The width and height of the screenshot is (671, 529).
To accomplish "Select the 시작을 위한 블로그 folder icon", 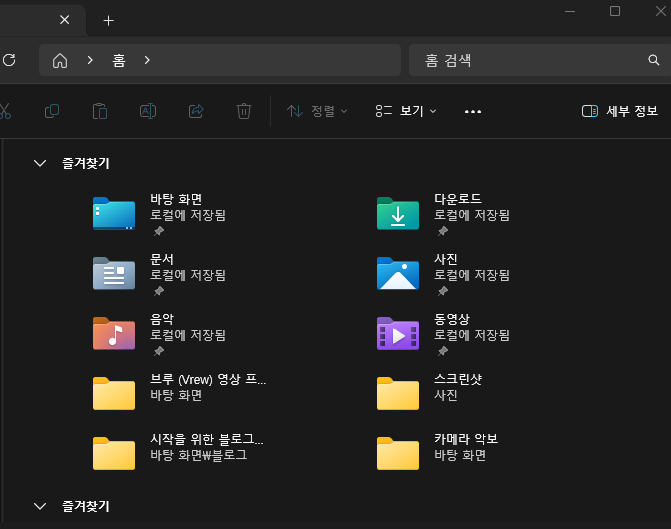I will click(x=114, y=453).
